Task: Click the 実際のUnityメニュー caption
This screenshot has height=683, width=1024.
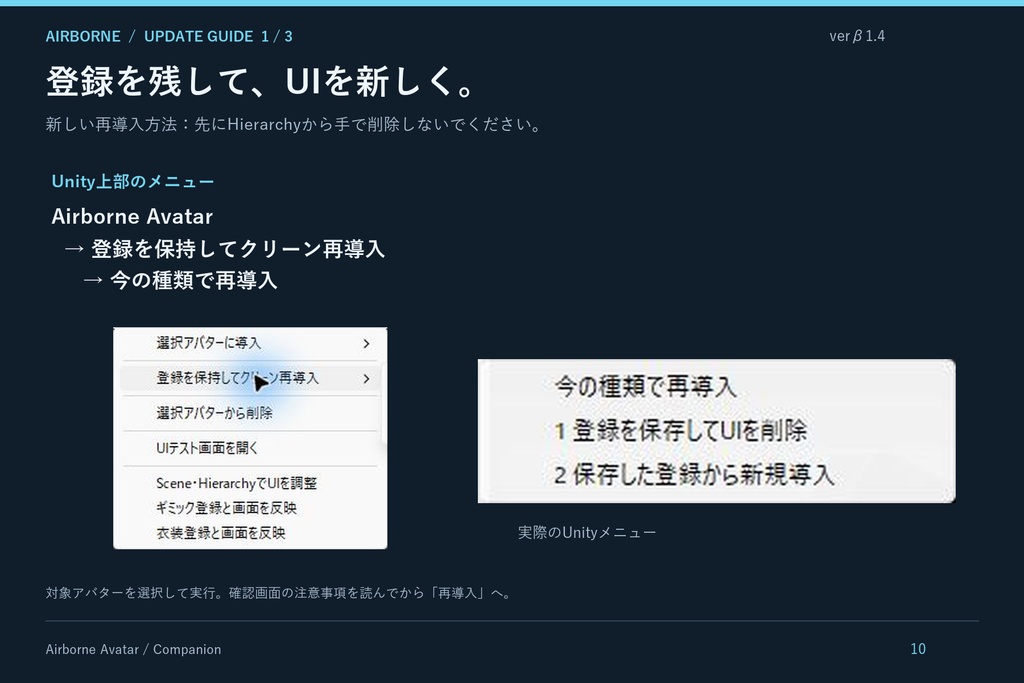Action: [x=586, y=533]
